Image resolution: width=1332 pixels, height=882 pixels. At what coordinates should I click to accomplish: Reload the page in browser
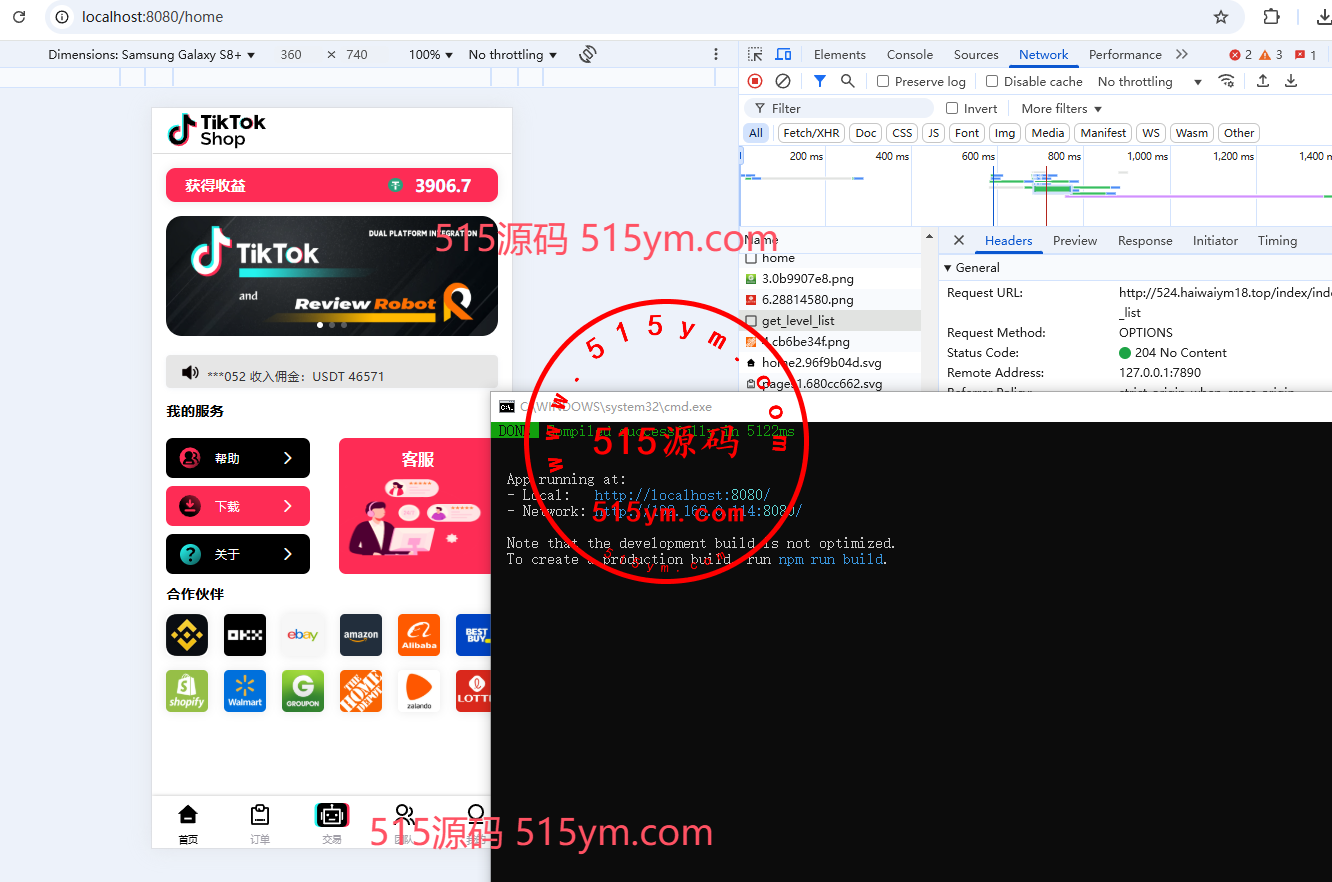[x=19, y=17]
